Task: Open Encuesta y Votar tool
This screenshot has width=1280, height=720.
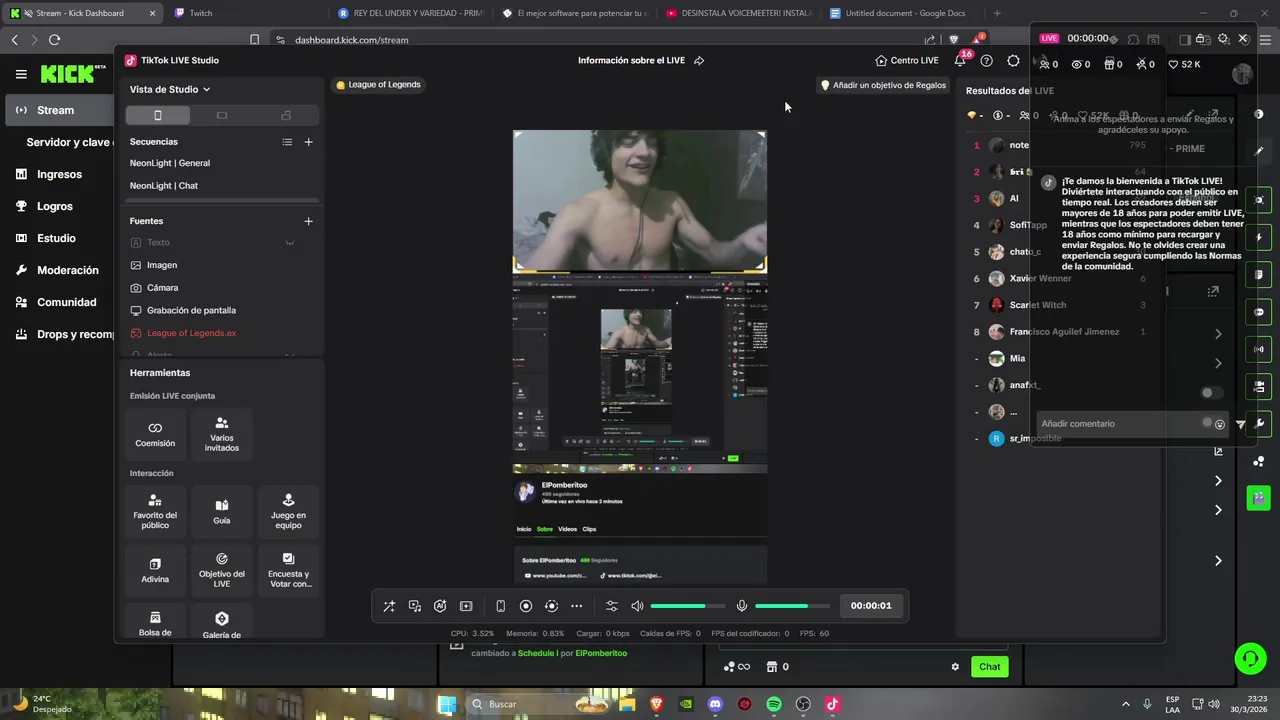Action: [x=288, y=570]
